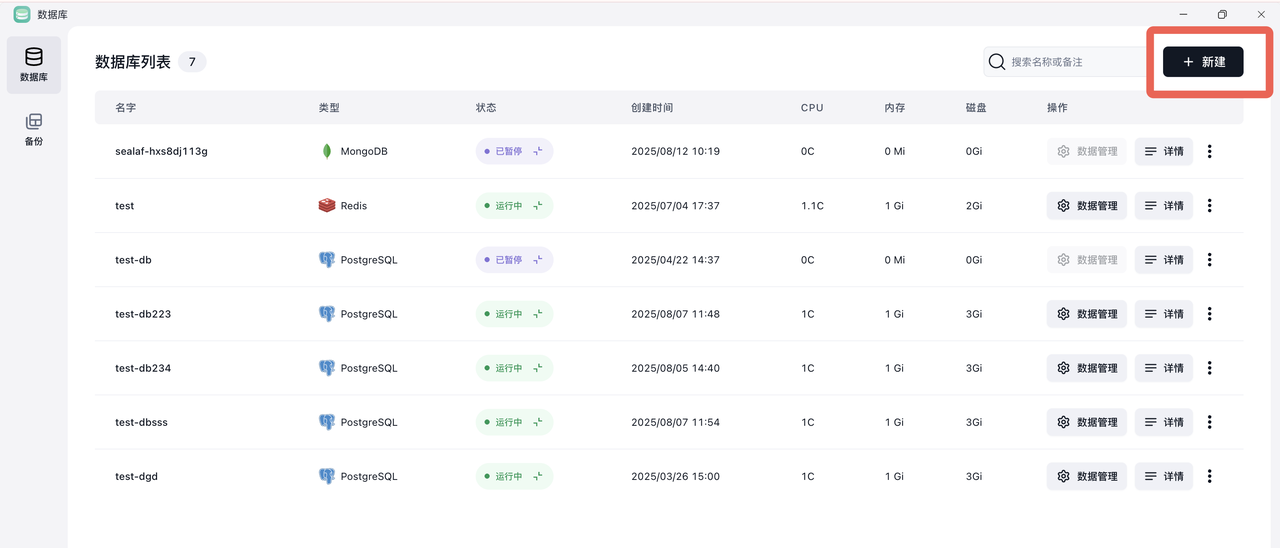Select database name test-dbsss

click(x=141, y=422)
